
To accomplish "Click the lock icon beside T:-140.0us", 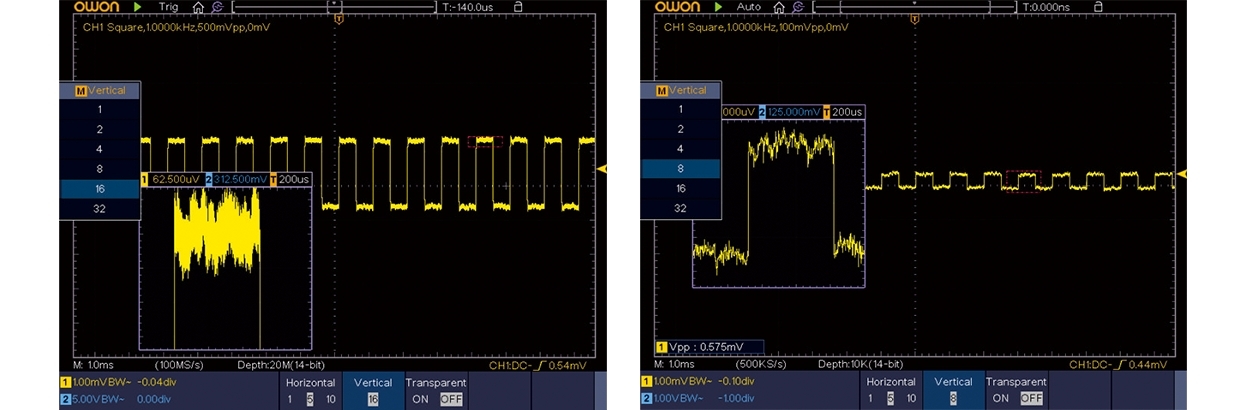I will (517, 7).
